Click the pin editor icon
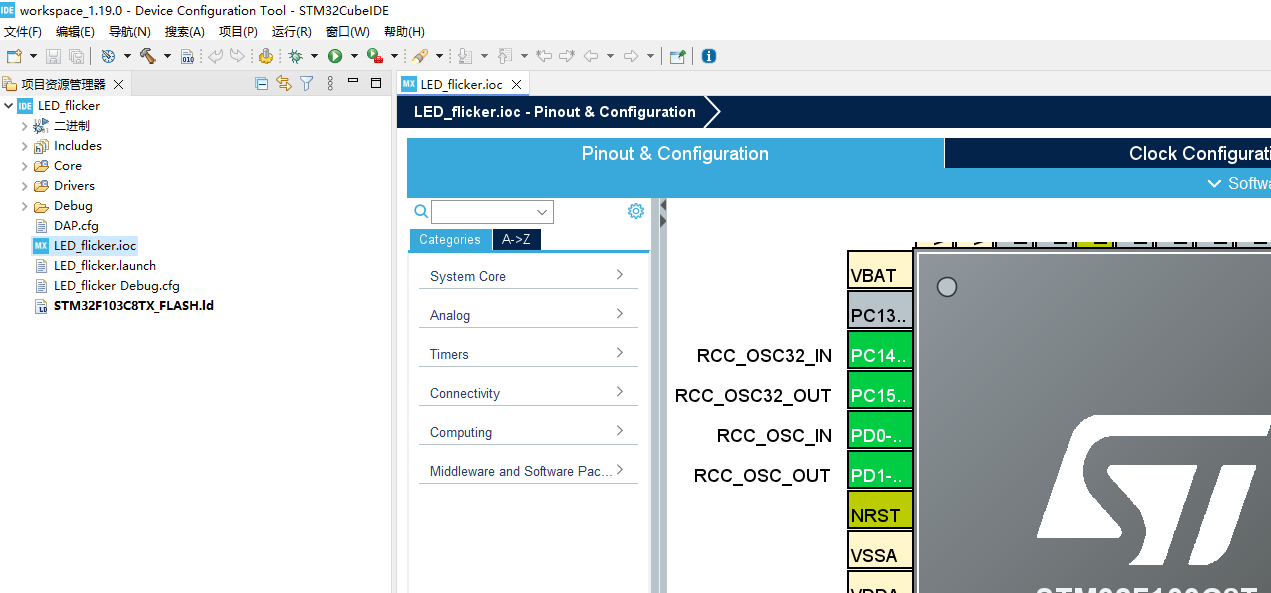The width and height of the screenshot is (1271, 593). coord(677,56)
